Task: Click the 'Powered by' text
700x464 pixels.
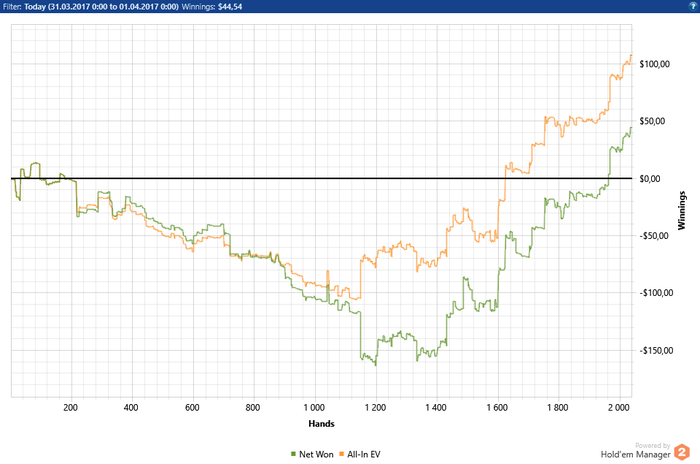Action: [653, 445]
